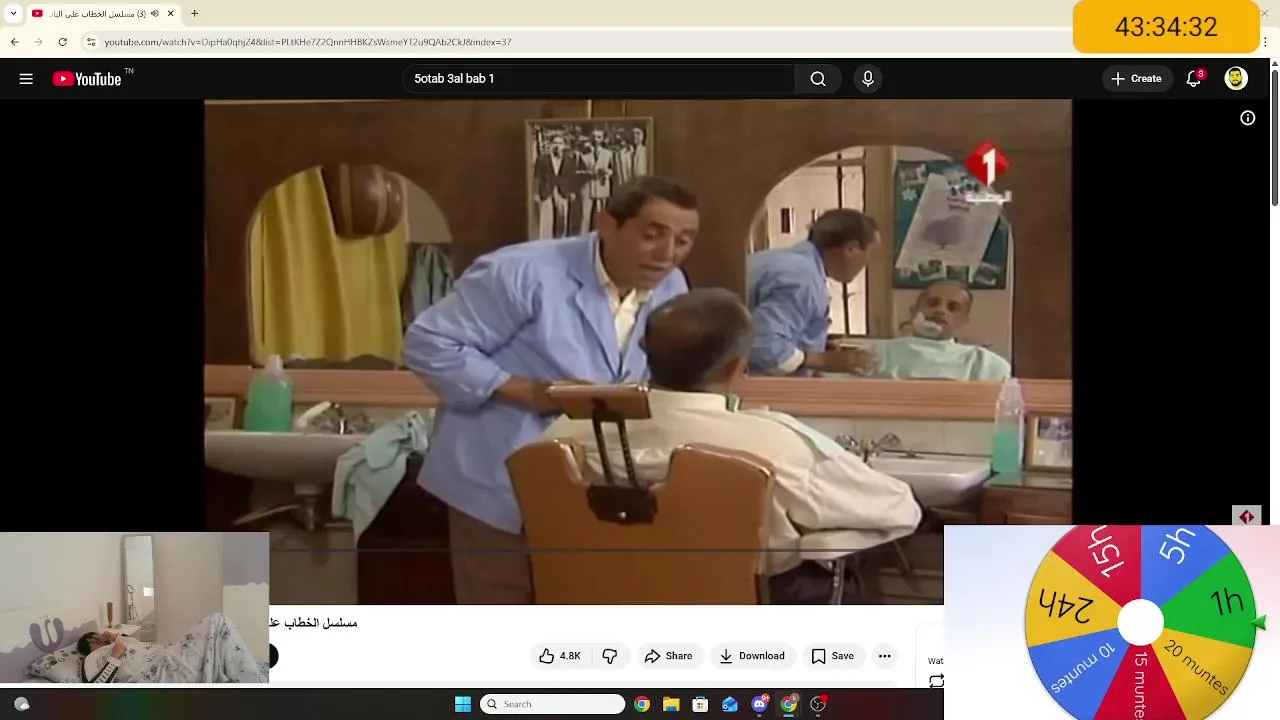
Task: Open File Explorer from taskbar
Action: [671, 704]
